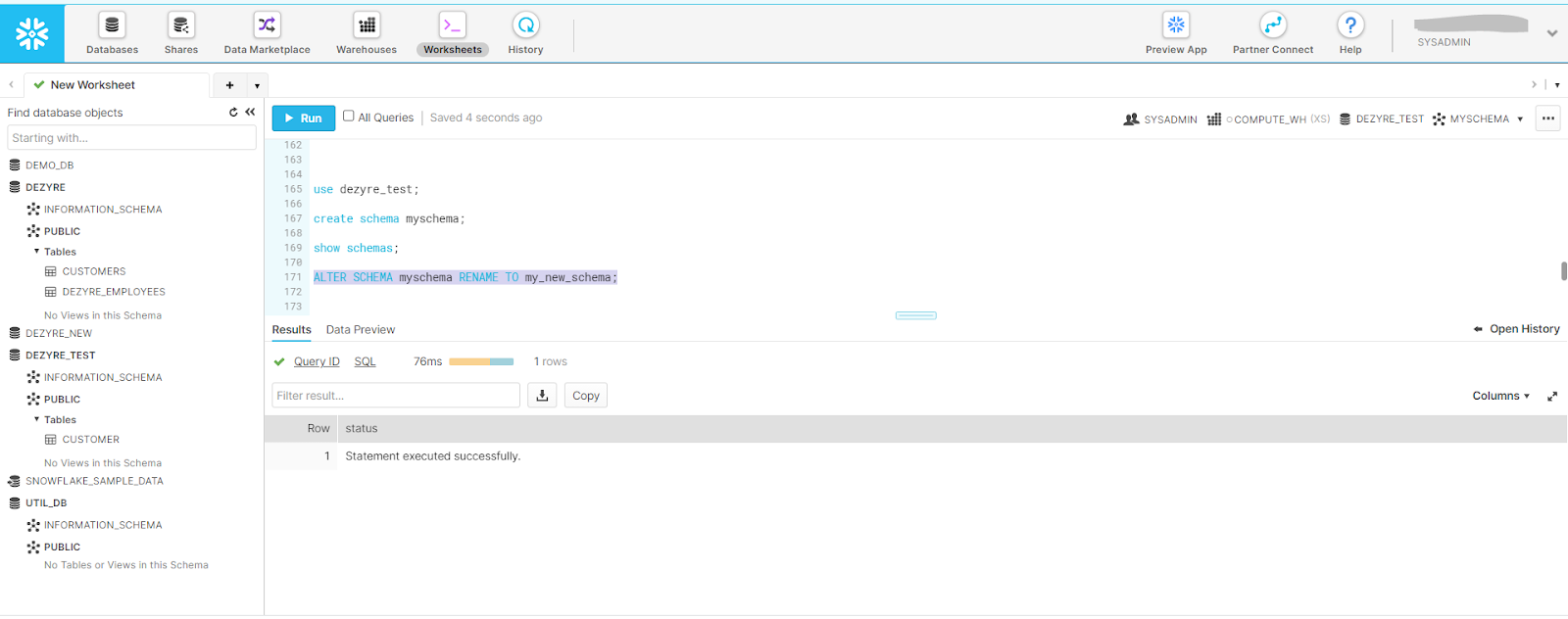Image resolution: width=1568 pixels, height=619 pixels.
Task: Enable the All Queries checkbox
Action: [x=348, y=117]
